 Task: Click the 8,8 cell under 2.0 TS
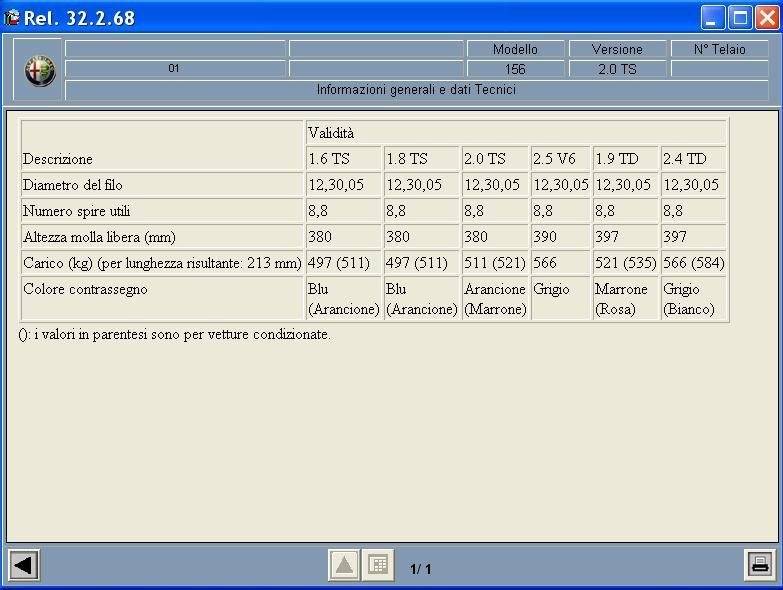point(495,211)
